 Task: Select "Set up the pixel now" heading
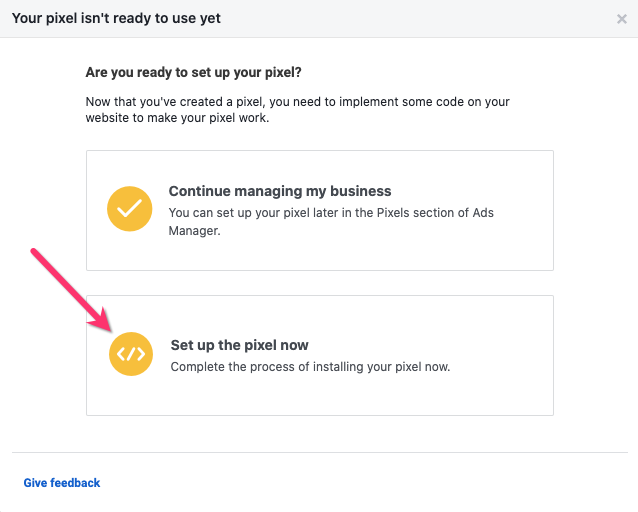239,345
